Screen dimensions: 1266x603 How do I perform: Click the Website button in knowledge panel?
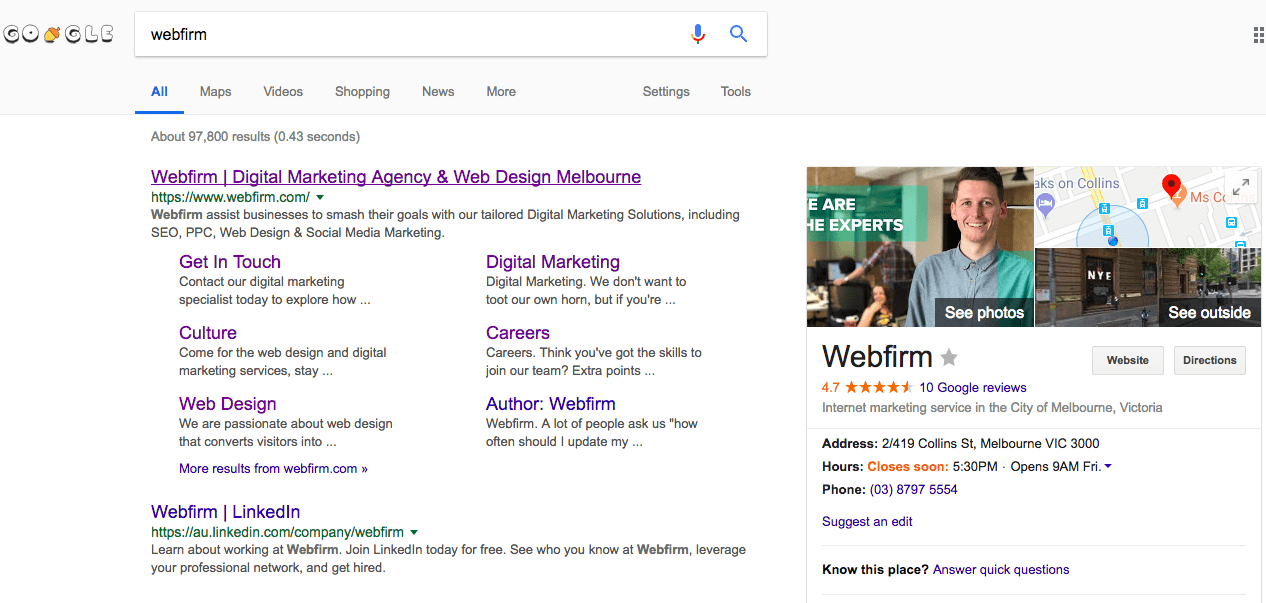click(x=1128, y=360)
